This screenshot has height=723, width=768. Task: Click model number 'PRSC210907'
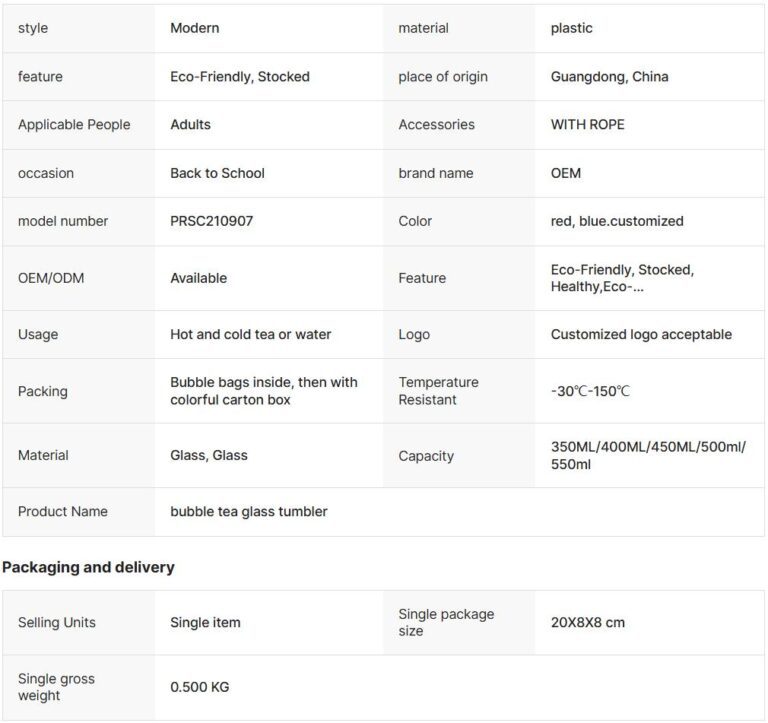pos(212,221)
